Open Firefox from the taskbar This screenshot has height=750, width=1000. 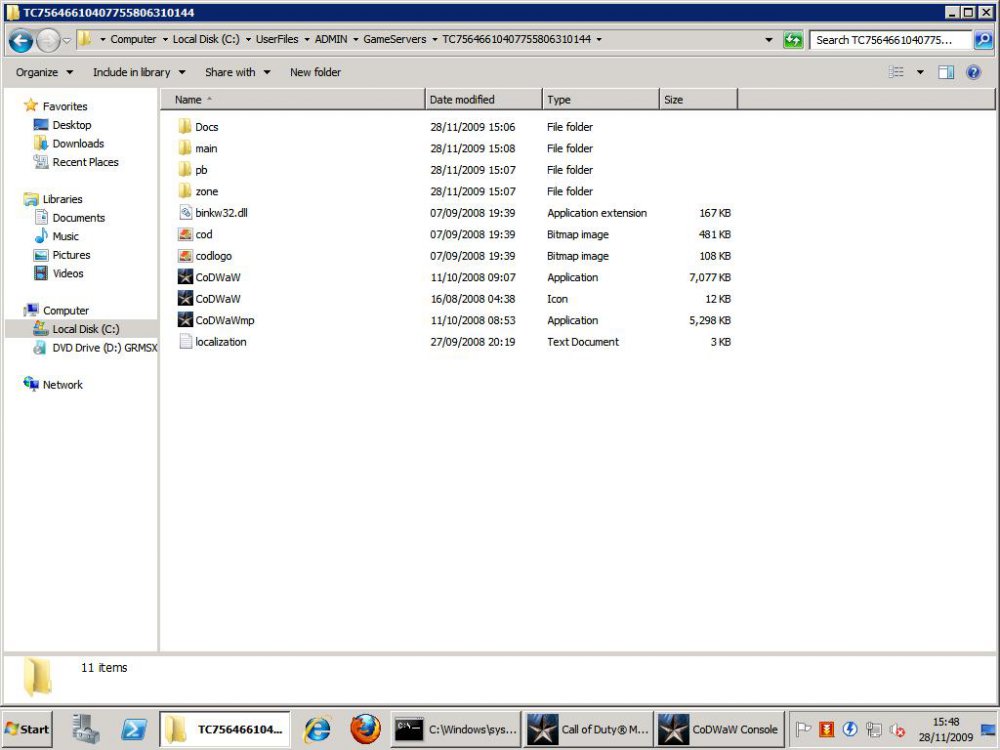(x=365, y=729)
